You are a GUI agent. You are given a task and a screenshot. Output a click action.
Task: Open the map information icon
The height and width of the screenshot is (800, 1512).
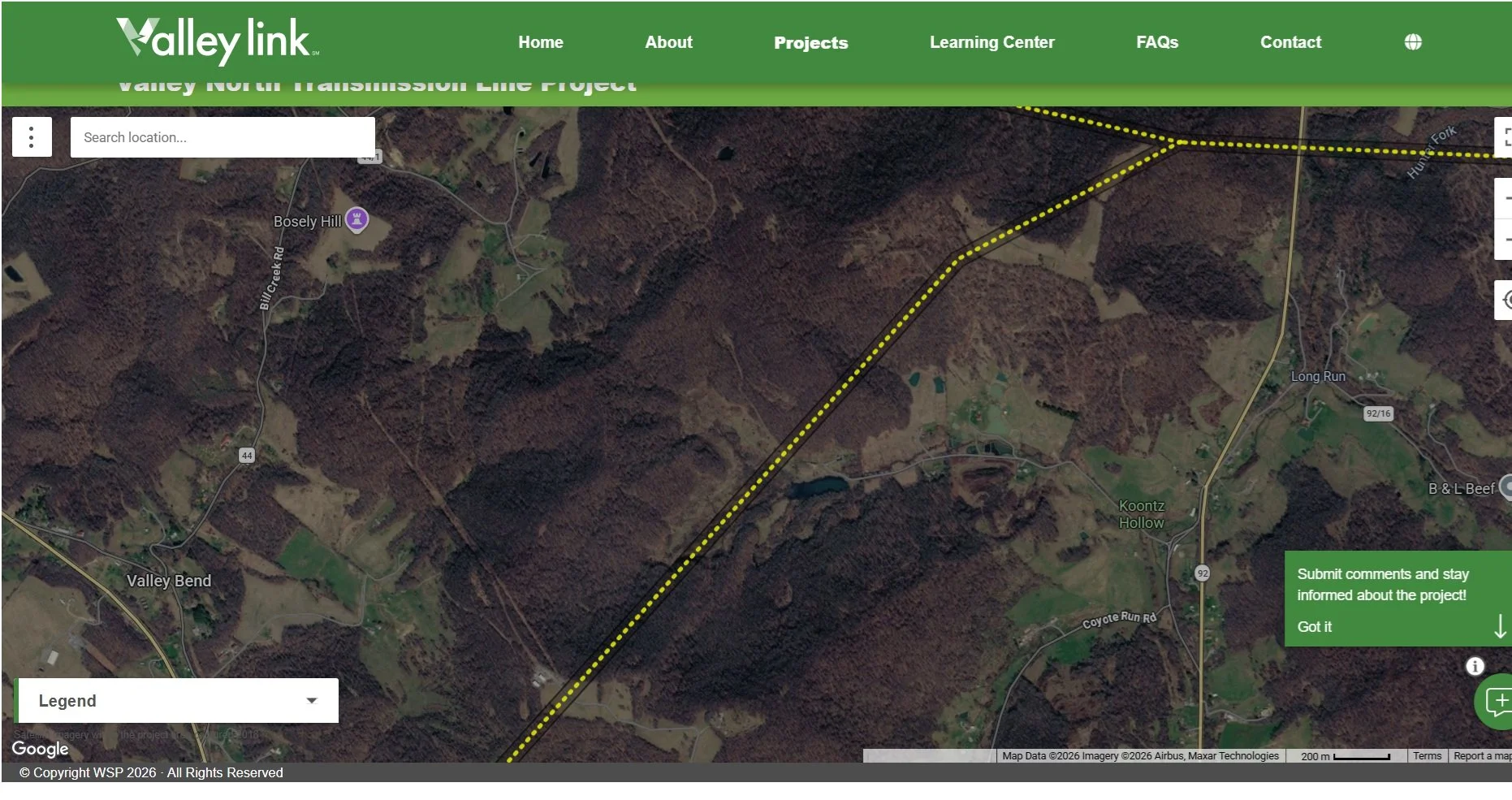(1475, 666)
